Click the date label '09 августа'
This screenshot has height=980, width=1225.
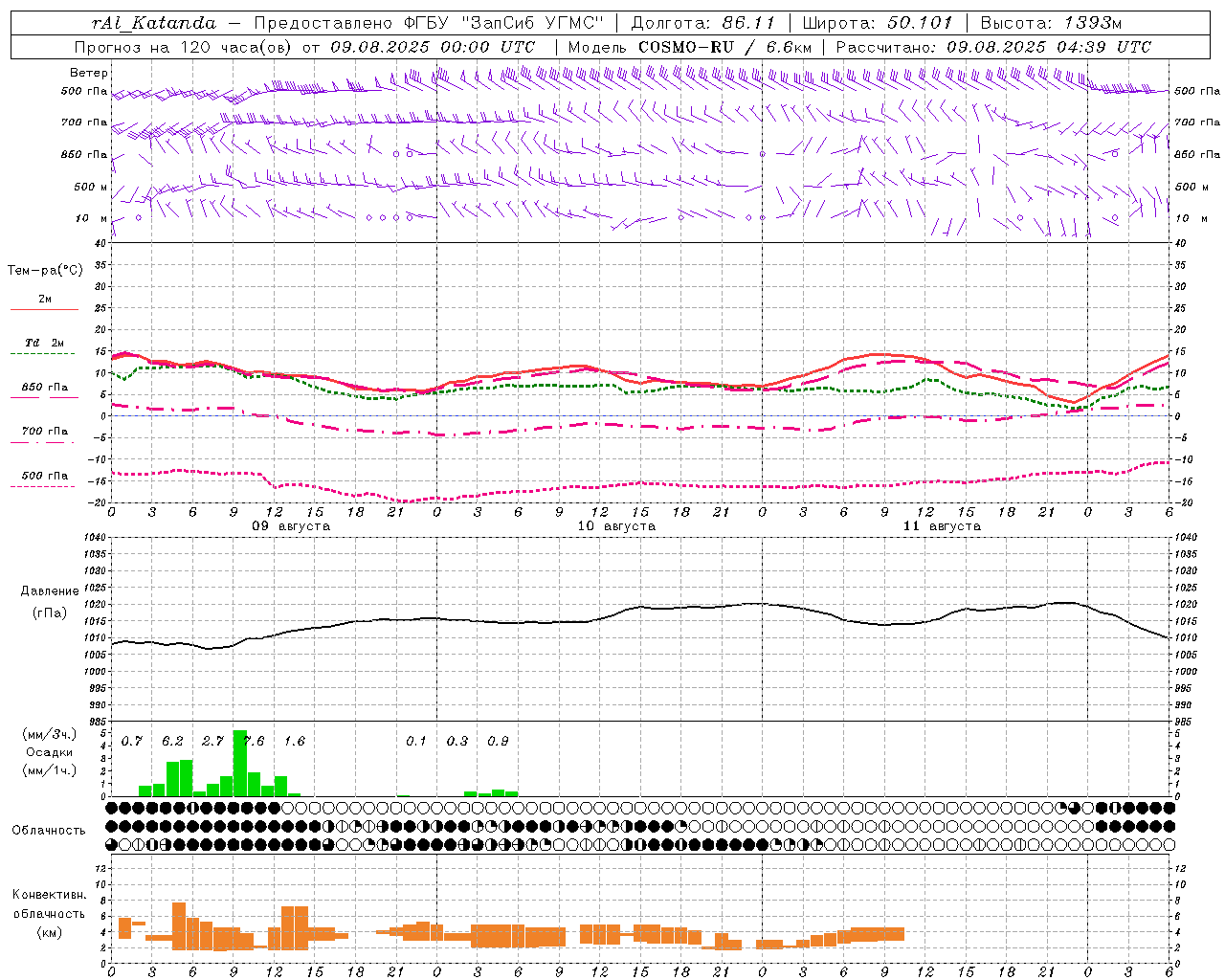(291, 526)
